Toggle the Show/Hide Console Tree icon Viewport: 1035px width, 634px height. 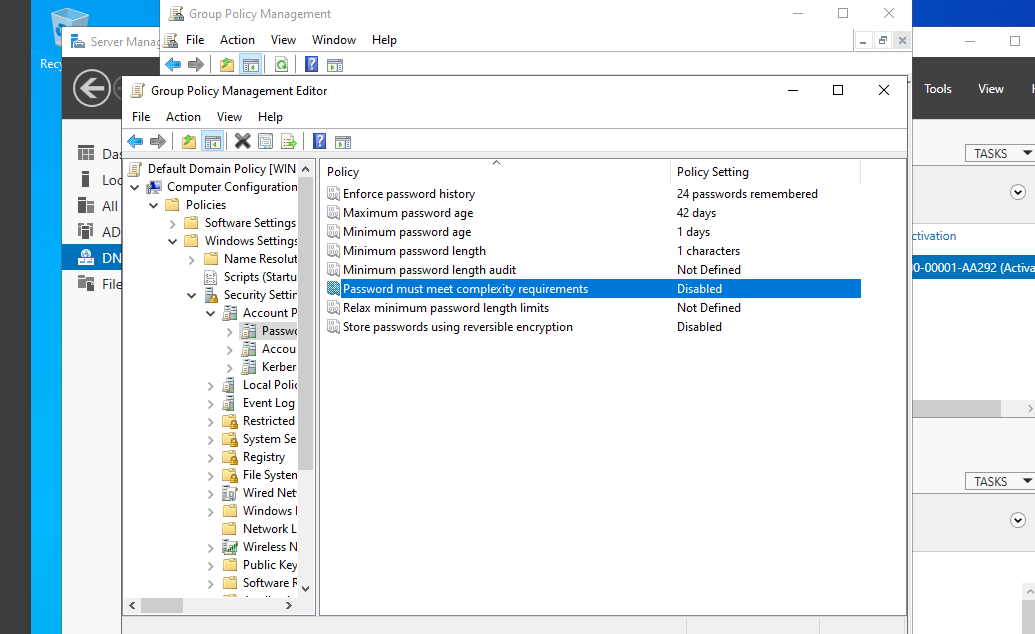click(x=213, y=141)
